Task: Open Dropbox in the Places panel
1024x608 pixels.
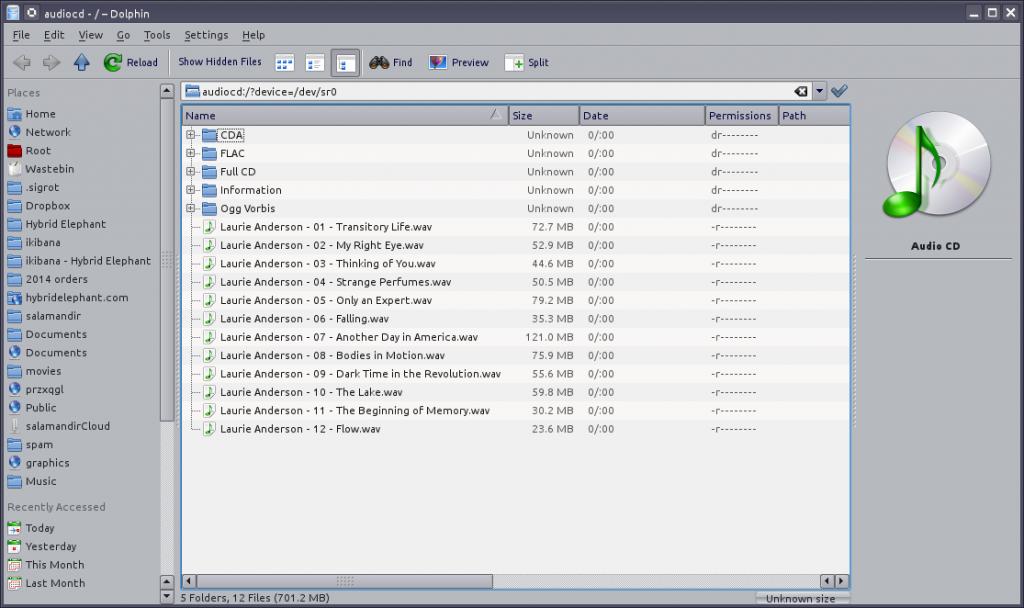Action: (x=47, y=206)
